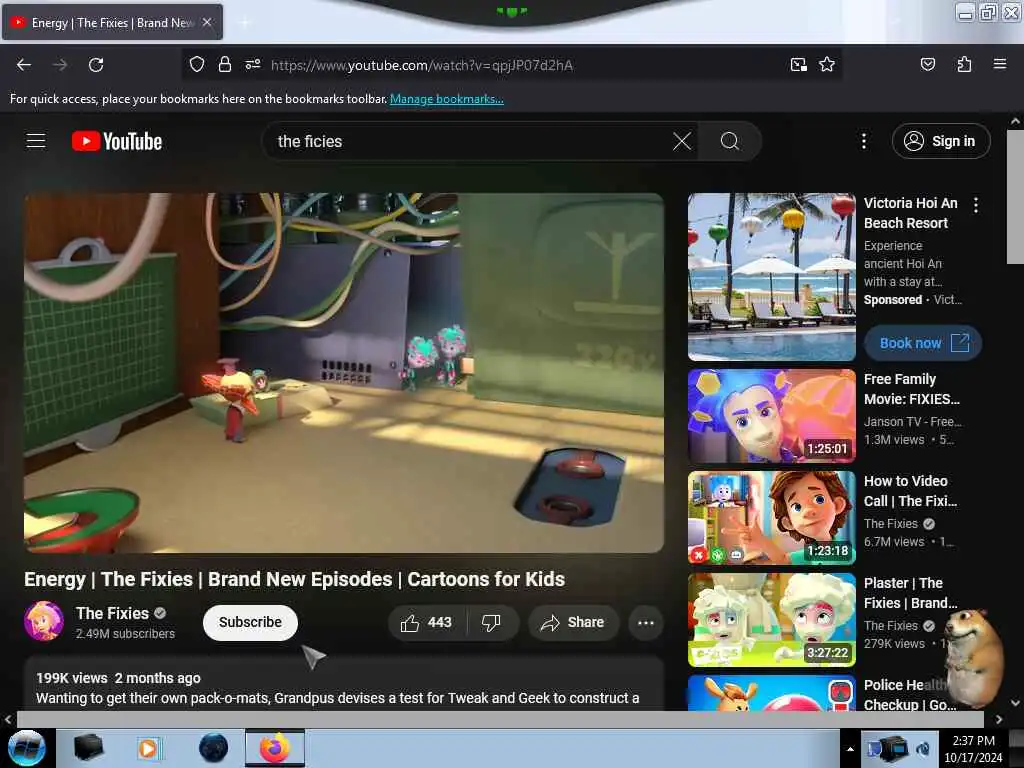Image resolution: width=1024 pixels, height=768 pixels.
Task: Open Free Family Movie FIXIES thumbnail
Action: point(771,416)
